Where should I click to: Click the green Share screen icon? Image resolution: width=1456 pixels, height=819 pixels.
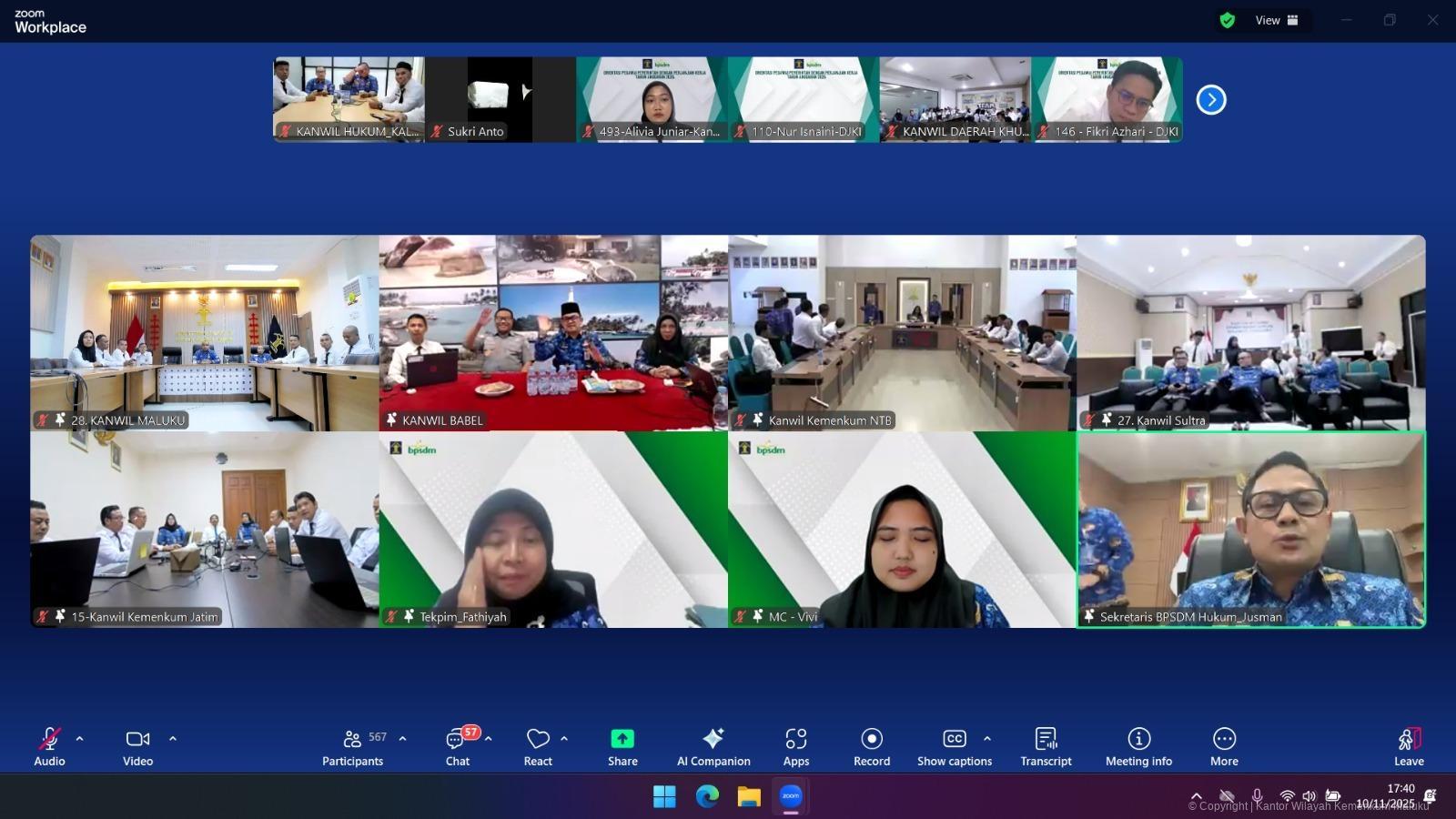point(622,739)
